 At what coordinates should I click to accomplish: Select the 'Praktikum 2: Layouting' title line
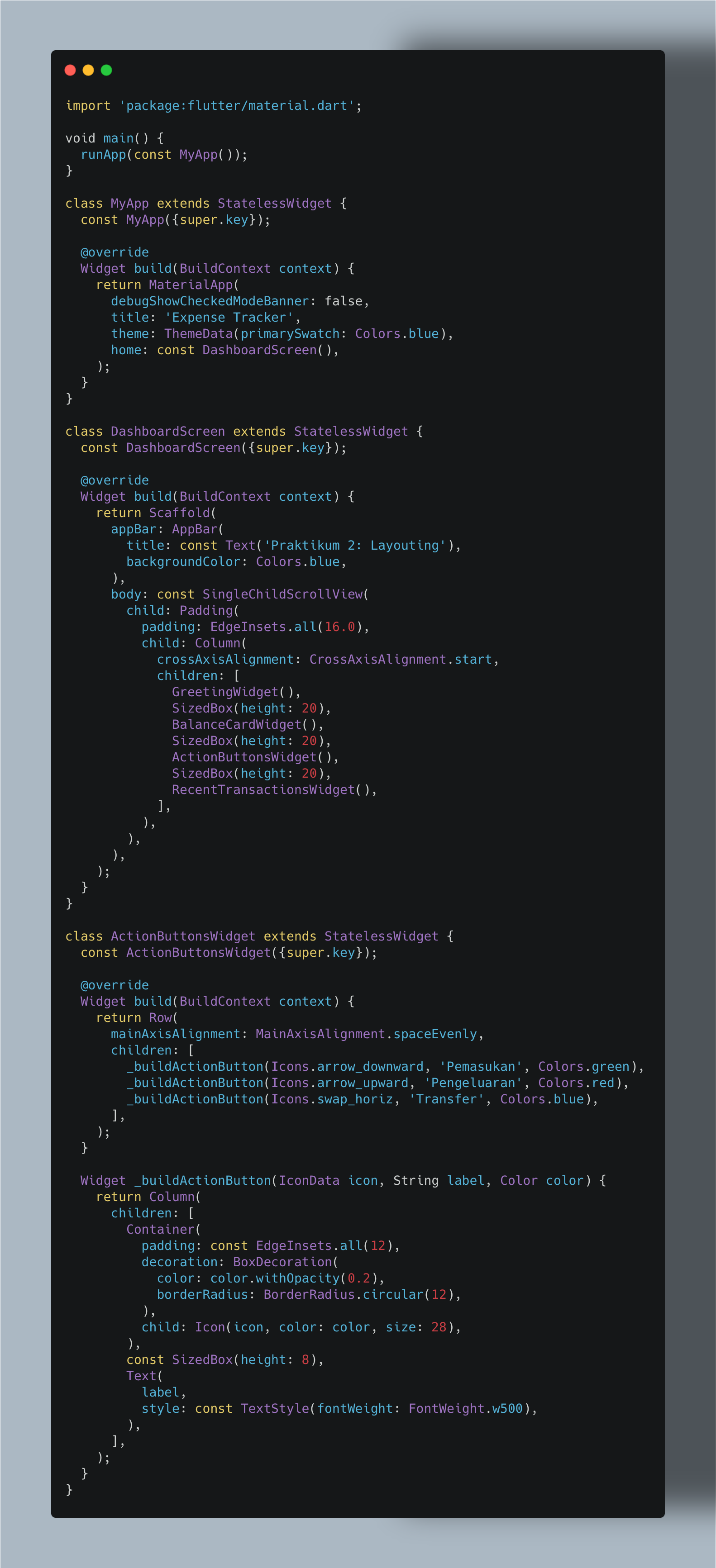coord(293,546)
